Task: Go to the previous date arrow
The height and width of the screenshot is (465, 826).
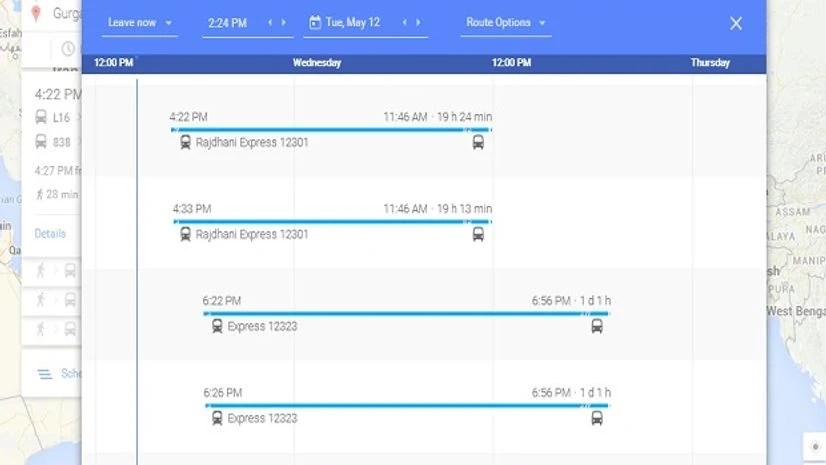Action: tap(405, 22)
